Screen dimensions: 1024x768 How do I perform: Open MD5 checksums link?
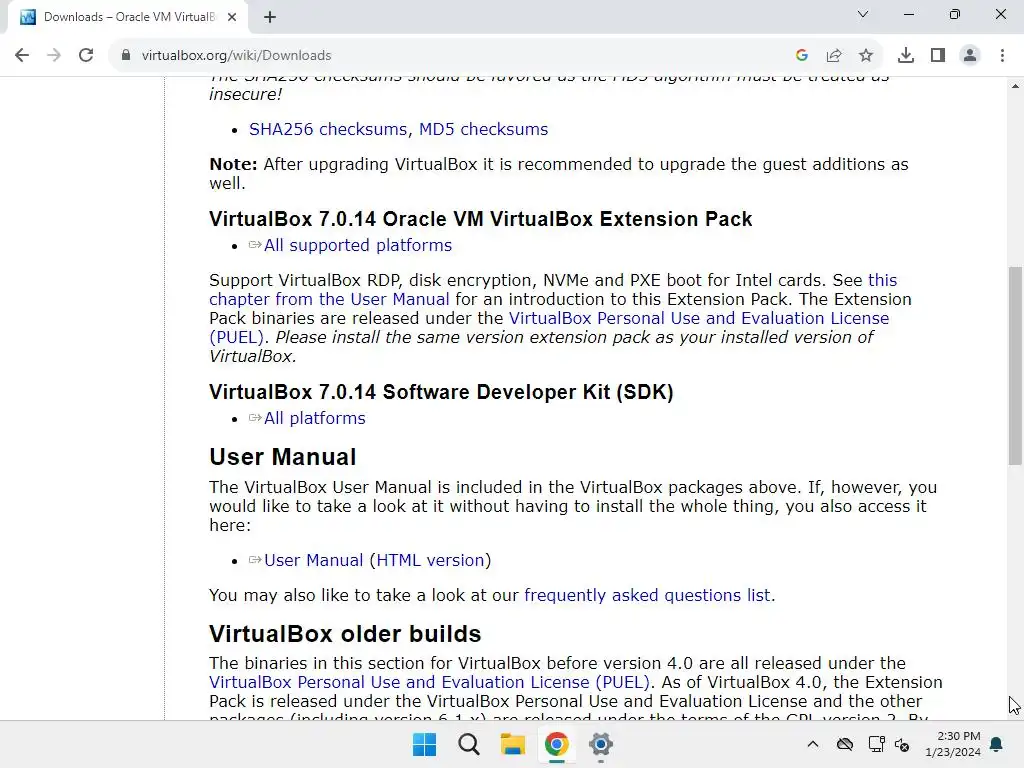483,129
